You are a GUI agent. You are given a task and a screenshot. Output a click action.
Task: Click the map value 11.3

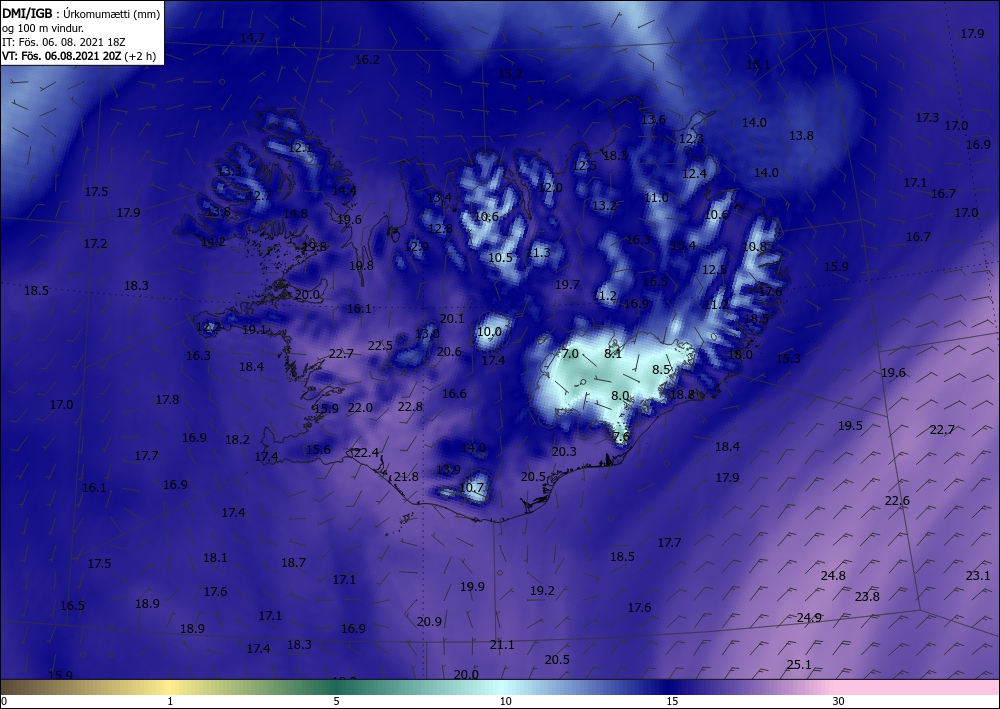pyautogui.click(x=538, y=252)
